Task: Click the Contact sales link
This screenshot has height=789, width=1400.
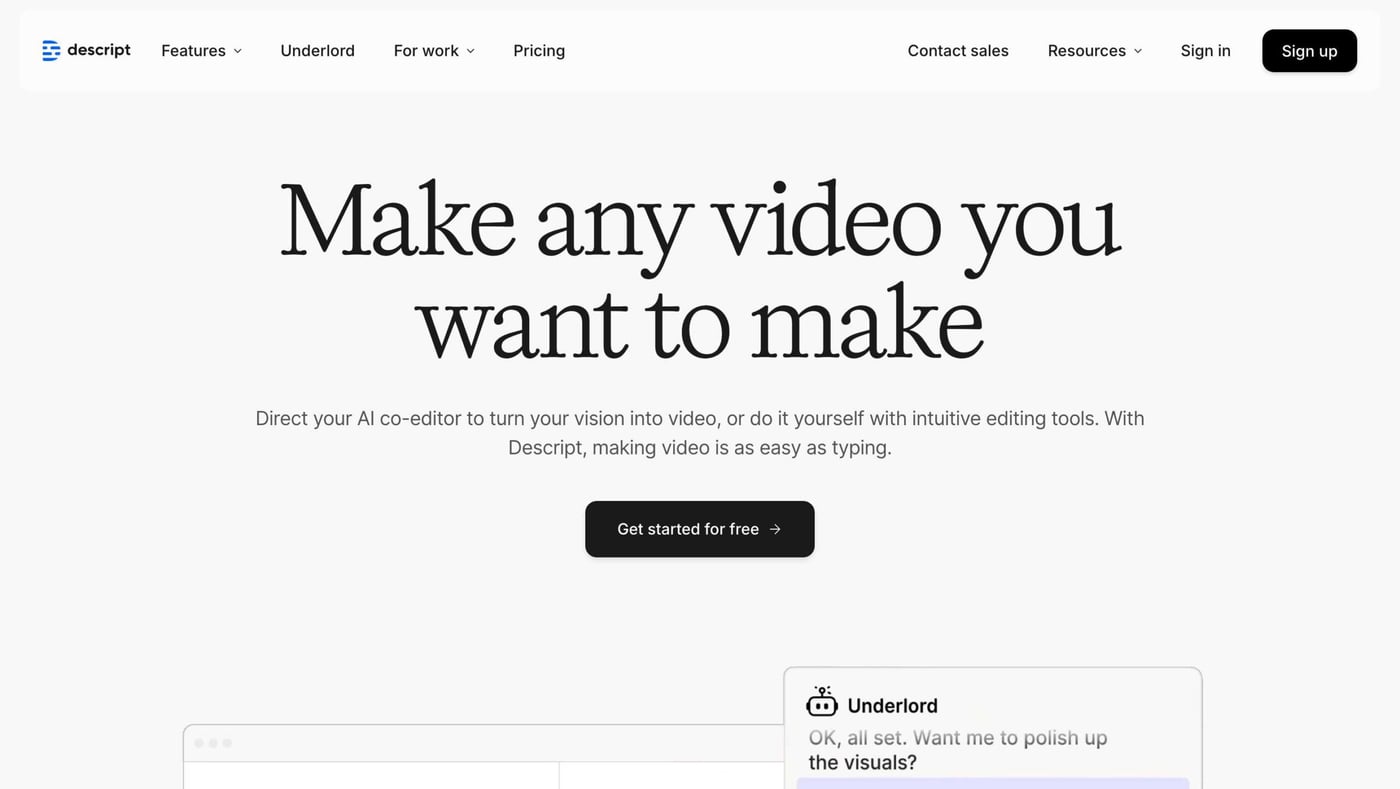Action: 958,50
